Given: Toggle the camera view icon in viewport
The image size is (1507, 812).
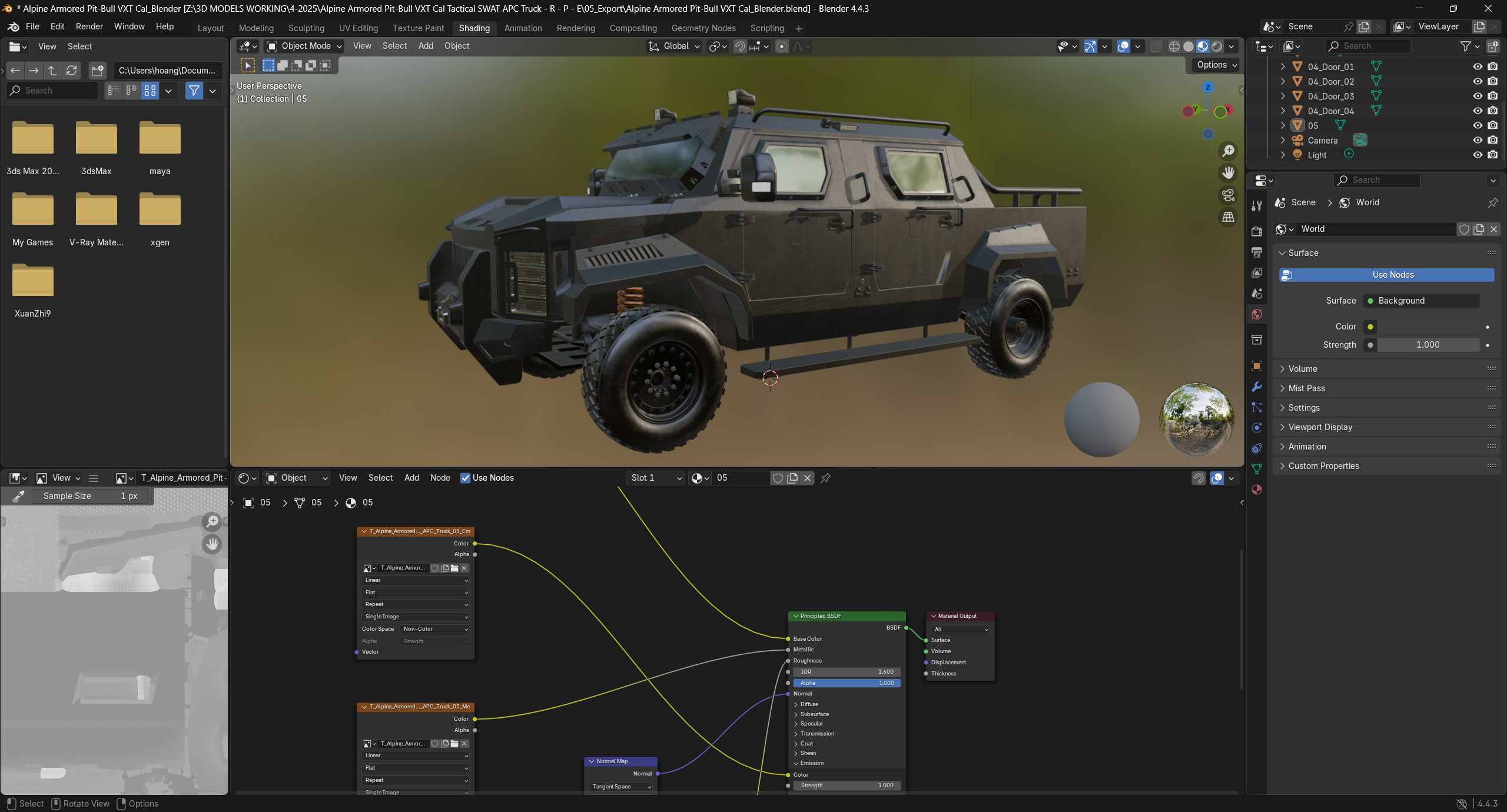Looking at the screenshot, I should click(1228, 195).
